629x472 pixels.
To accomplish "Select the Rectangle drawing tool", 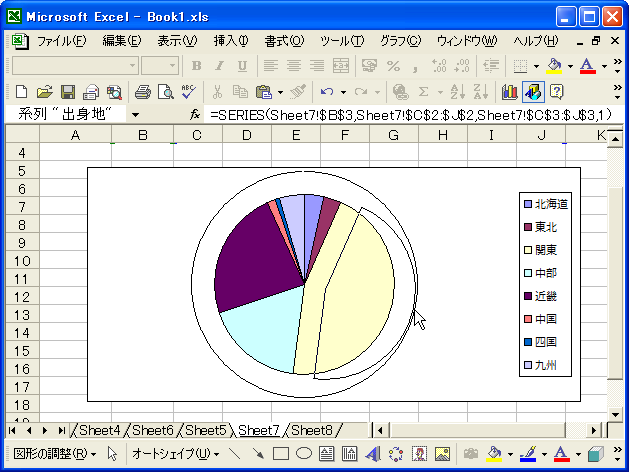I will pos(281,454).
